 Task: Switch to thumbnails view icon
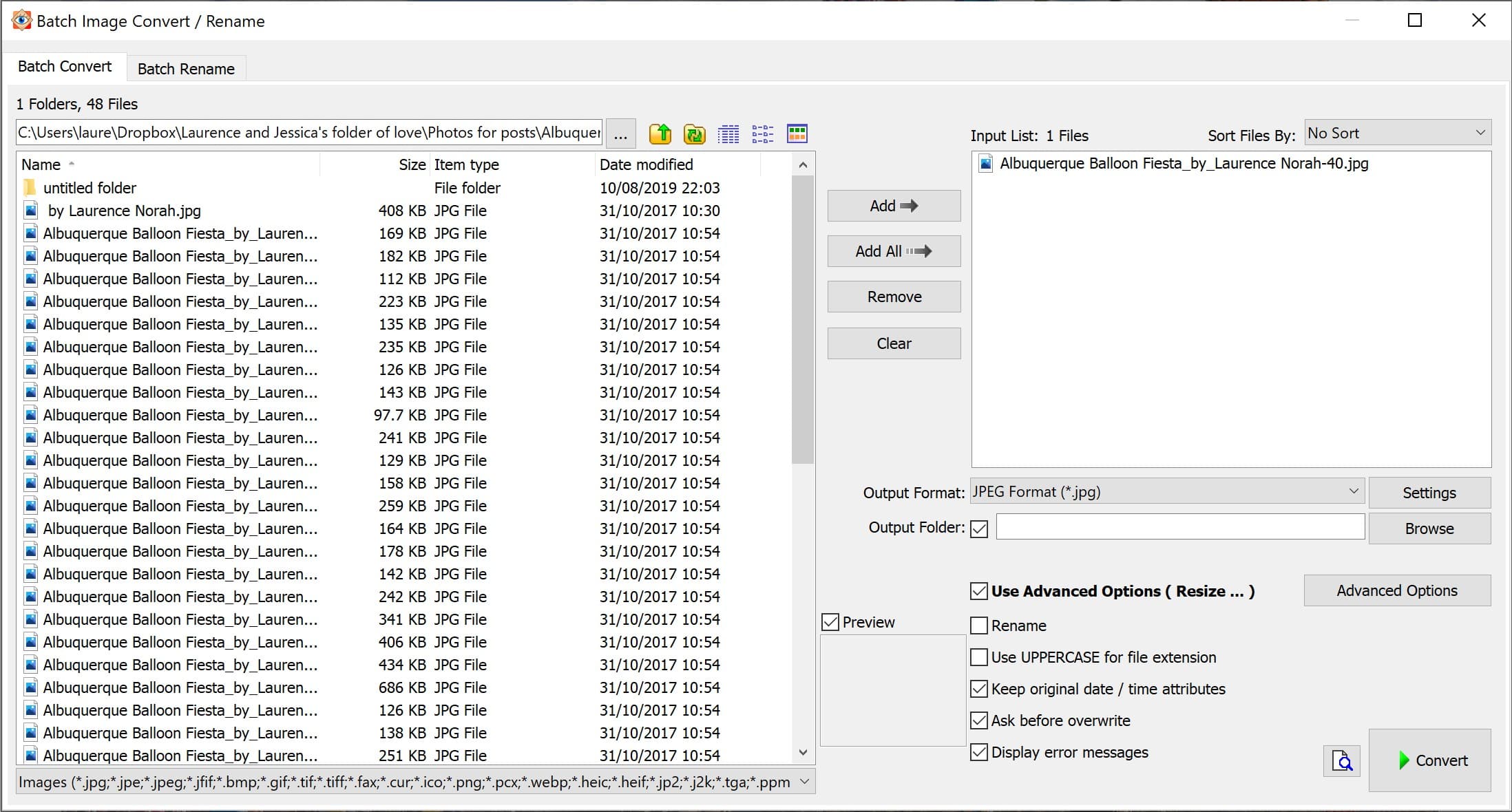[x=797, y=133]
